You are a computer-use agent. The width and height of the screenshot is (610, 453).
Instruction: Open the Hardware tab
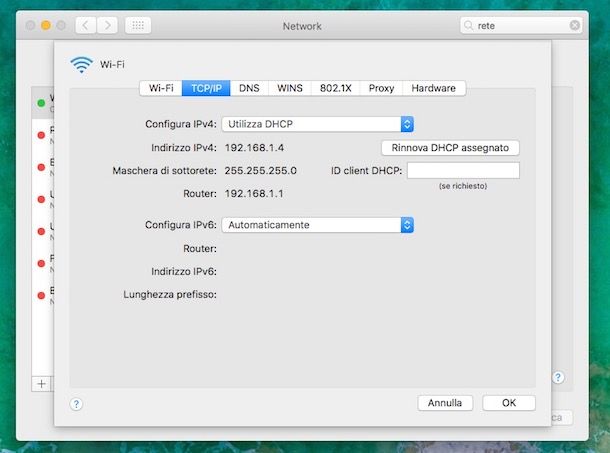[x=434, y=88]
